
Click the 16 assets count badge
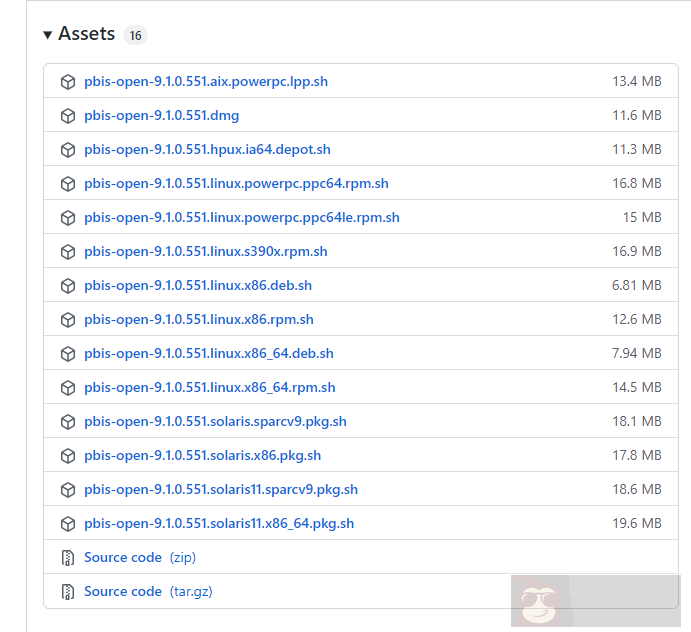click(x=135, y=35)
